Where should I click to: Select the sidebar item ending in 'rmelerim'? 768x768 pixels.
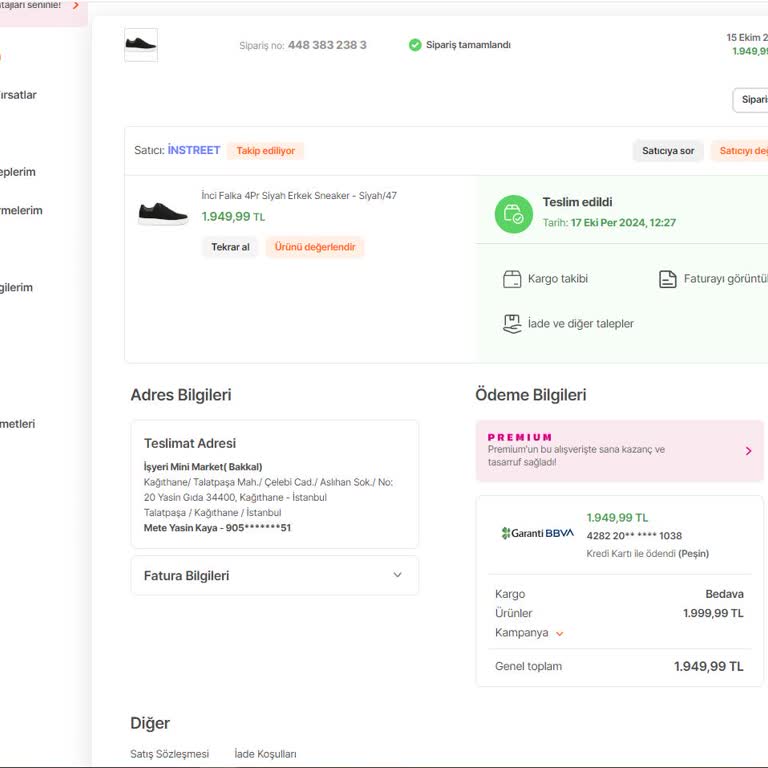pos(21,211)
